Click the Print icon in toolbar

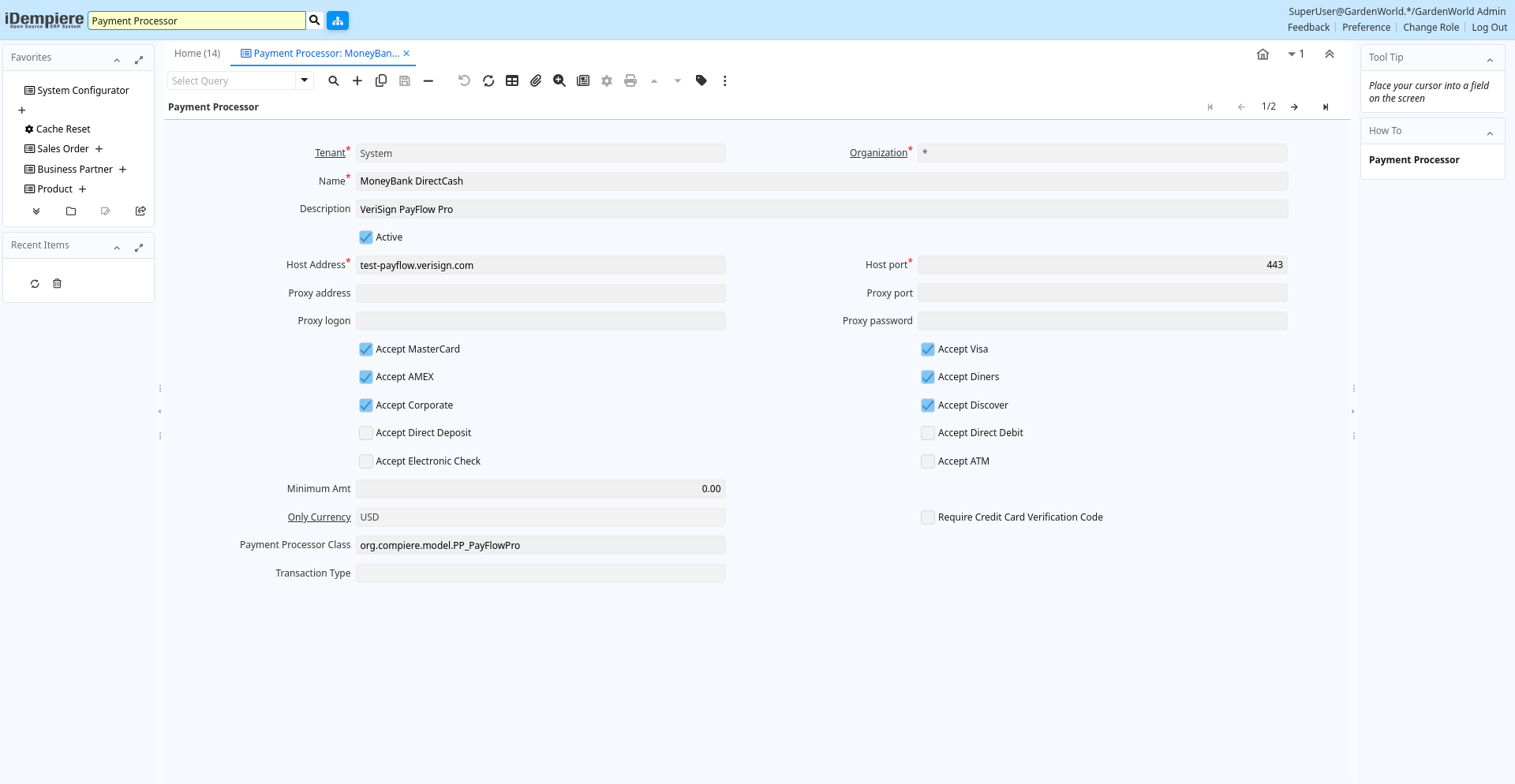630,80
